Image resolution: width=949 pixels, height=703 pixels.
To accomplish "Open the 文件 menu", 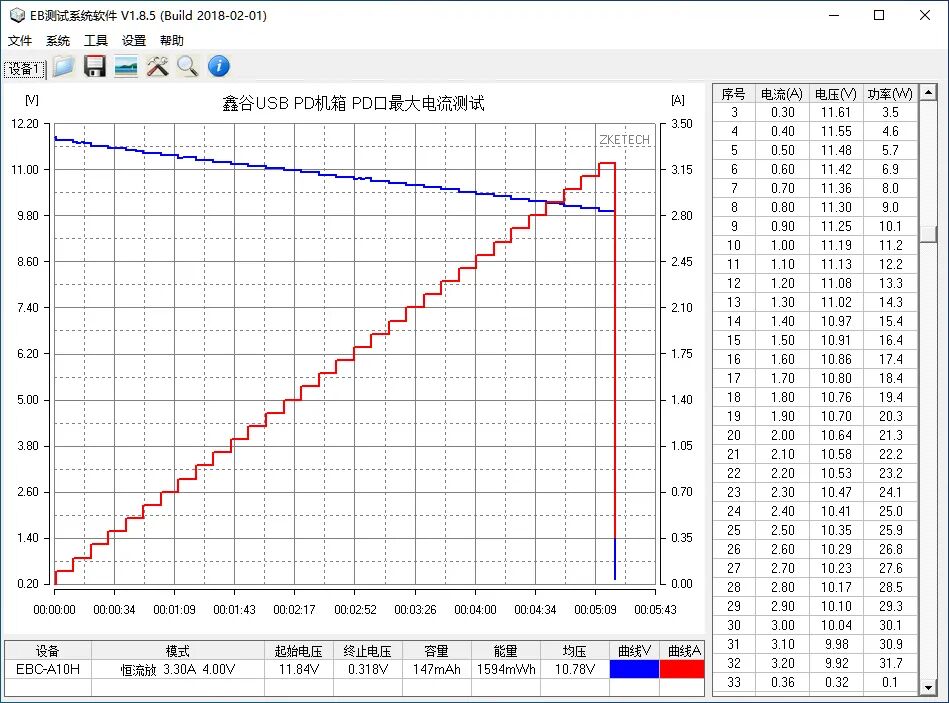I will (19, 41).
